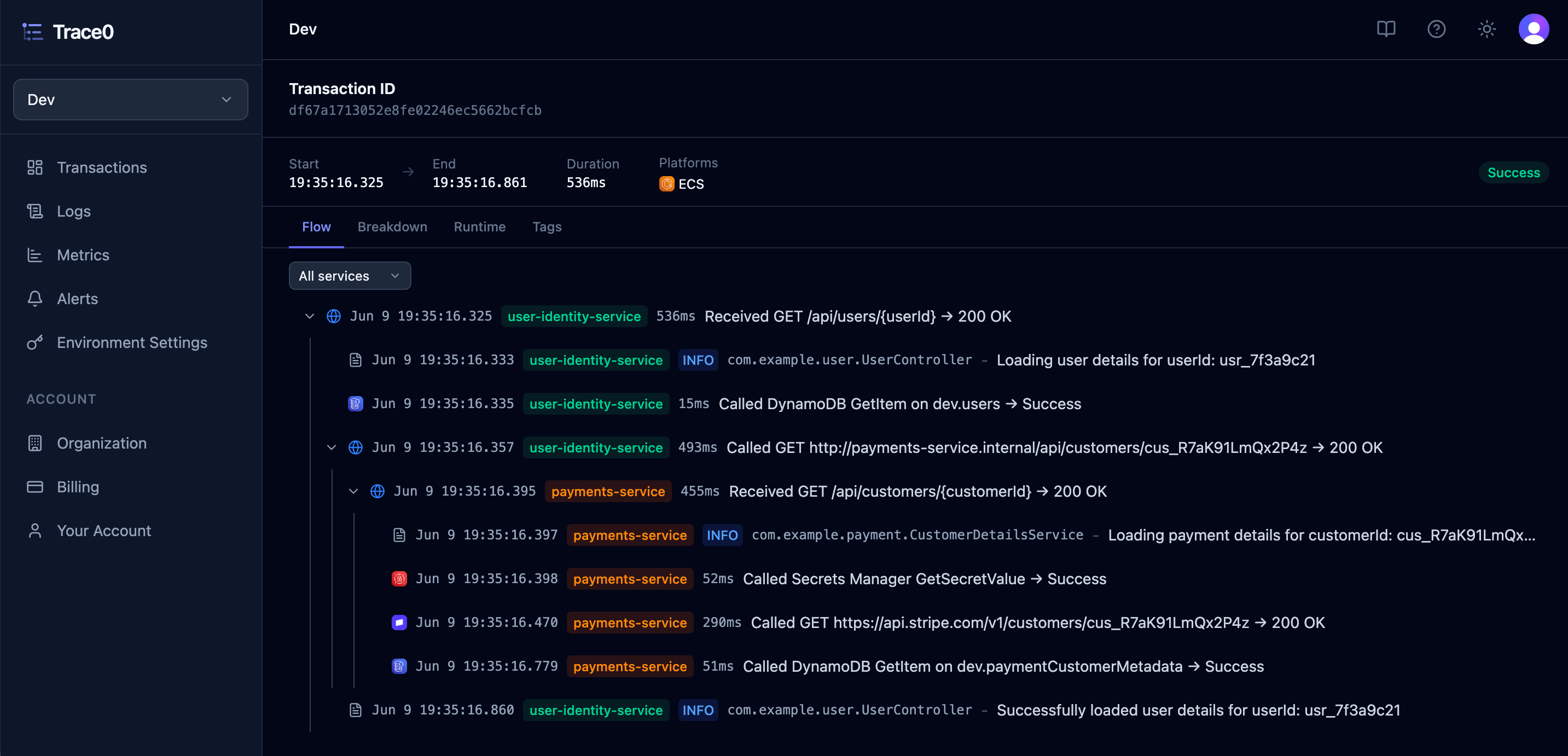Viewport: 1568px width, 756px height.
Task: Collapse the 19:35:16.395 payments-service span
Action: pos(353,492)
